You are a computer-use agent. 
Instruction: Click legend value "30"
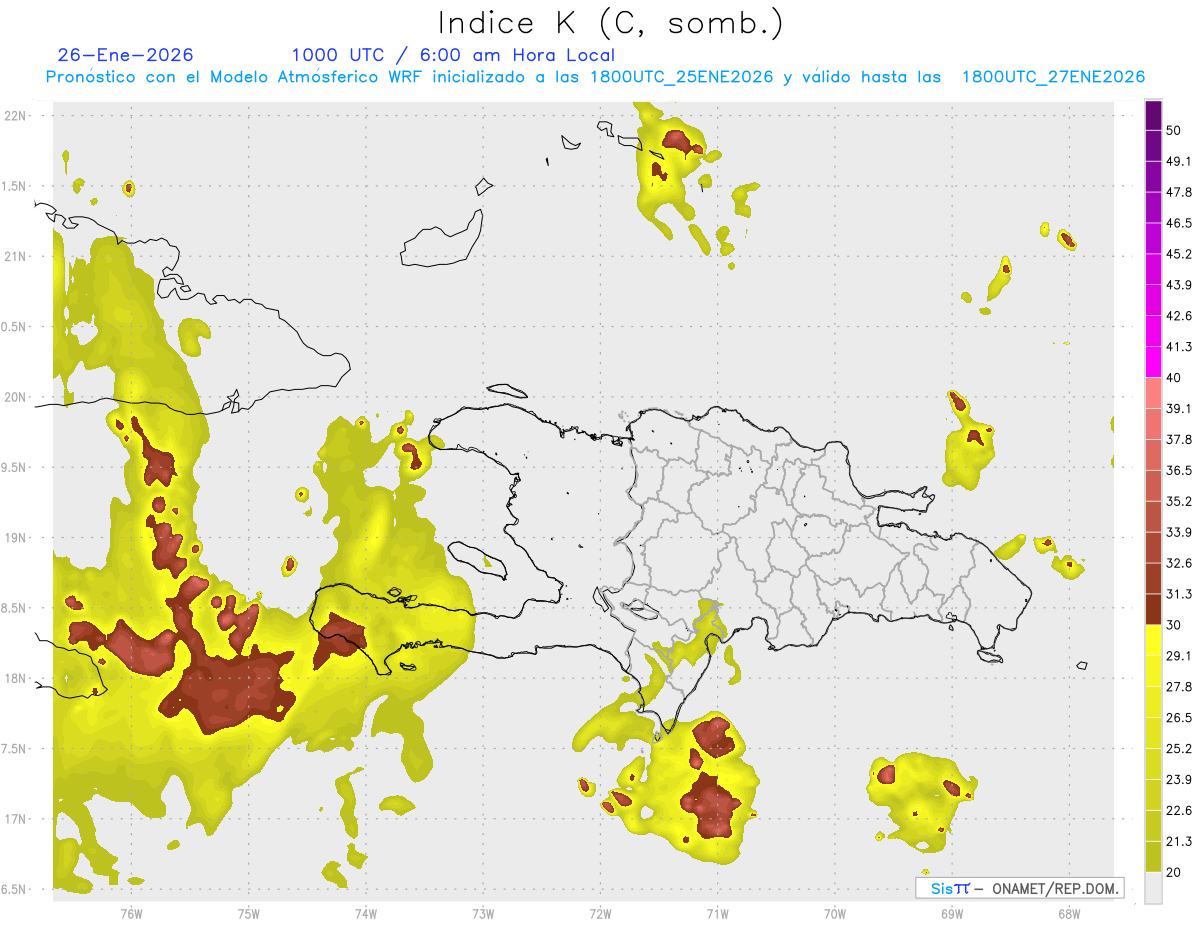coord(1176,625)
